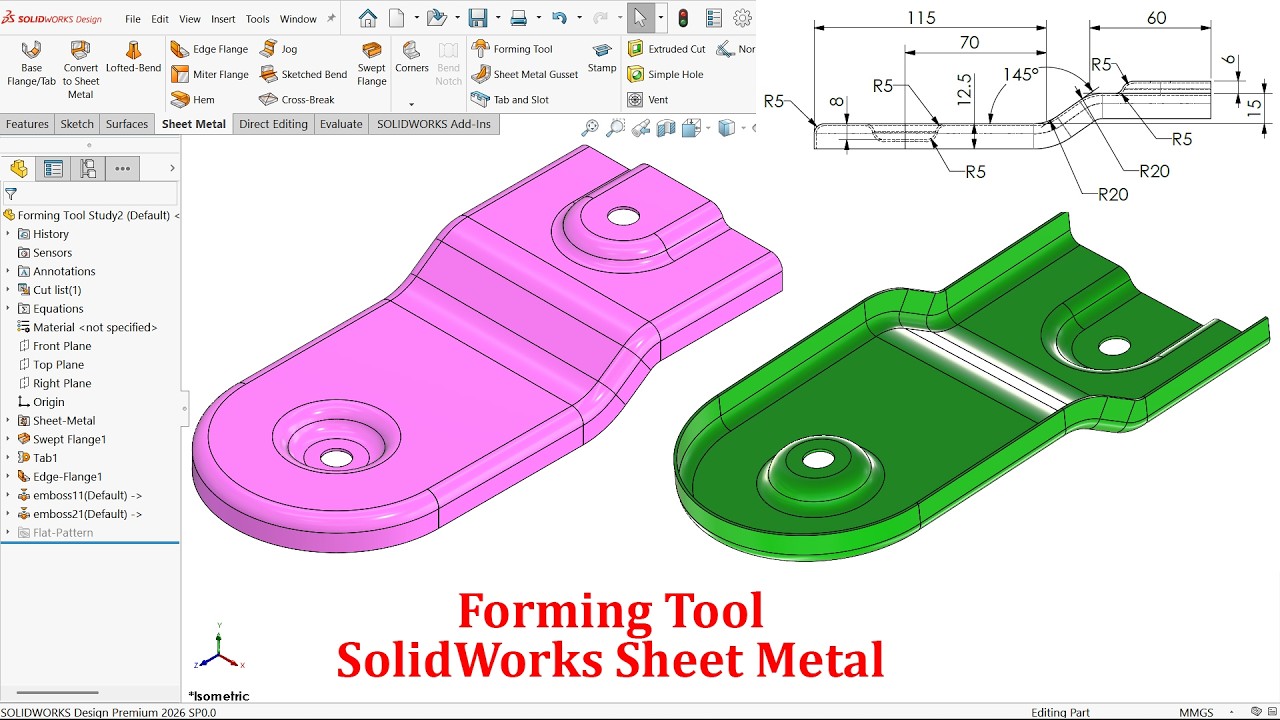Switch to ConfigurationManager panel tab

tap(88, 168)
